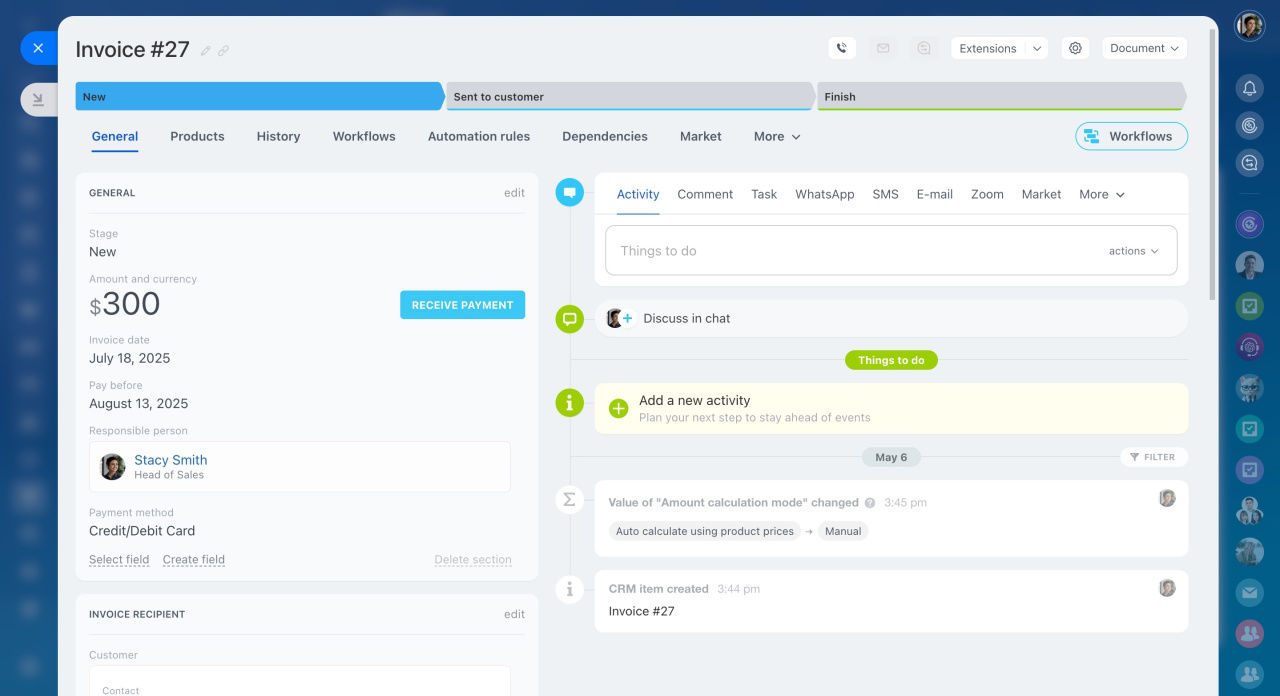1280x696 pixels.
Task: Close the invoice panel with X button
Action: 38,48
